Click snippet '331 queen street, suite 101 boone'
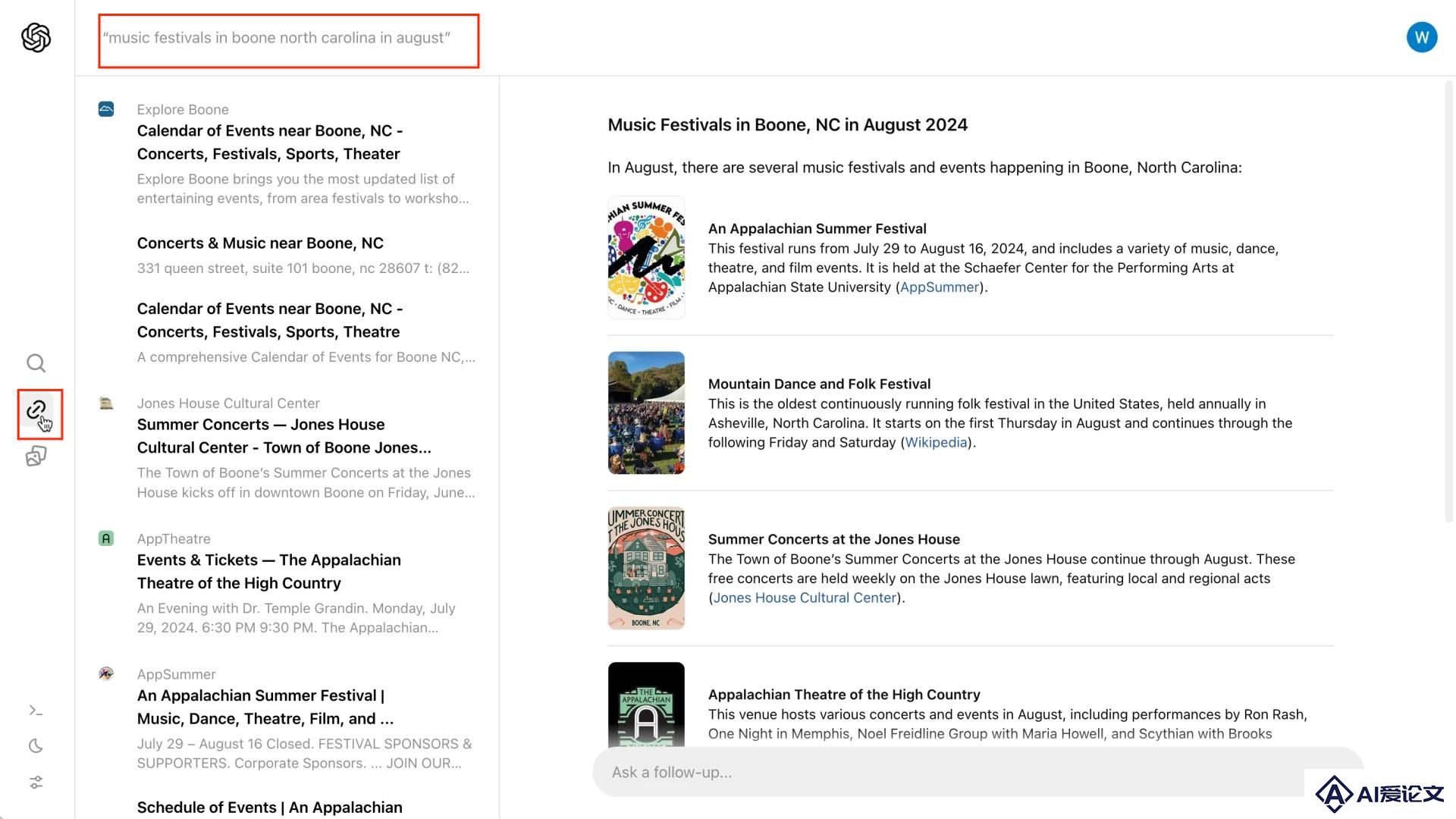Screen dimensions: 1456x819 303,268
